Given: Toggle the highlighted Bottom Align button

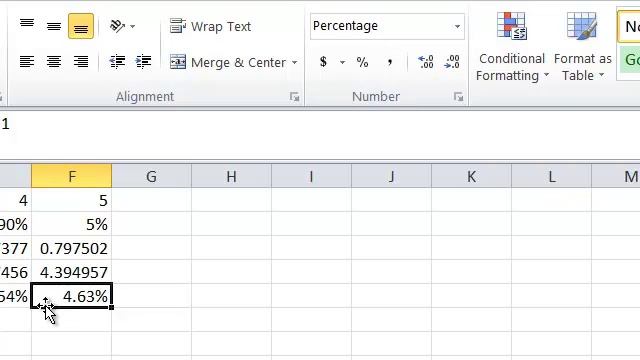Looking at the screenshot, I should pyautogui.click(x=81, y=26).
